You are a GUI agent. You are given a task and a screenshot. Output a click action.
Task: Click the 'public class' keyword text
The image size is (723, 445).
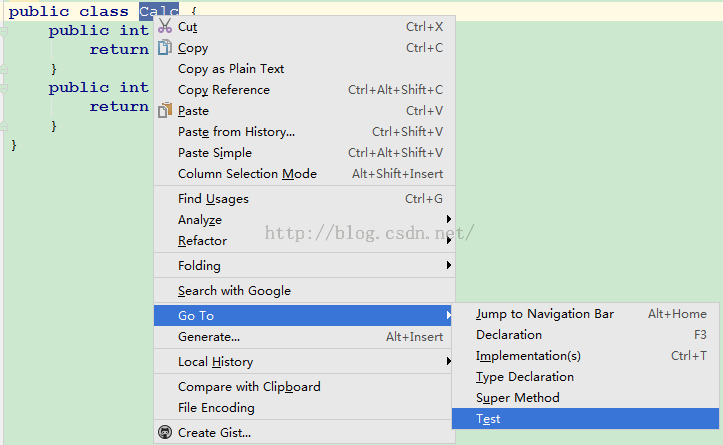[69, 11]
